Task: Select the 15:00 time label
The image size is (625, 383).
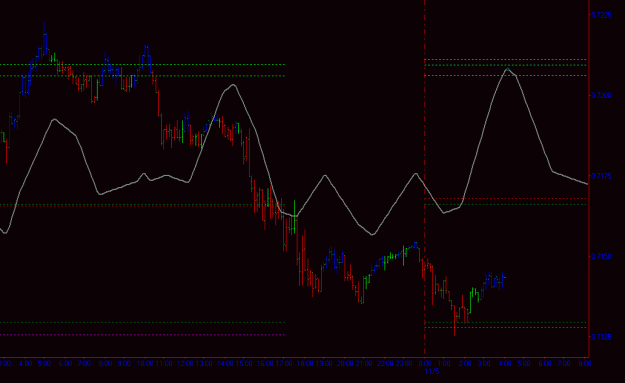Action: pos(244,363)
